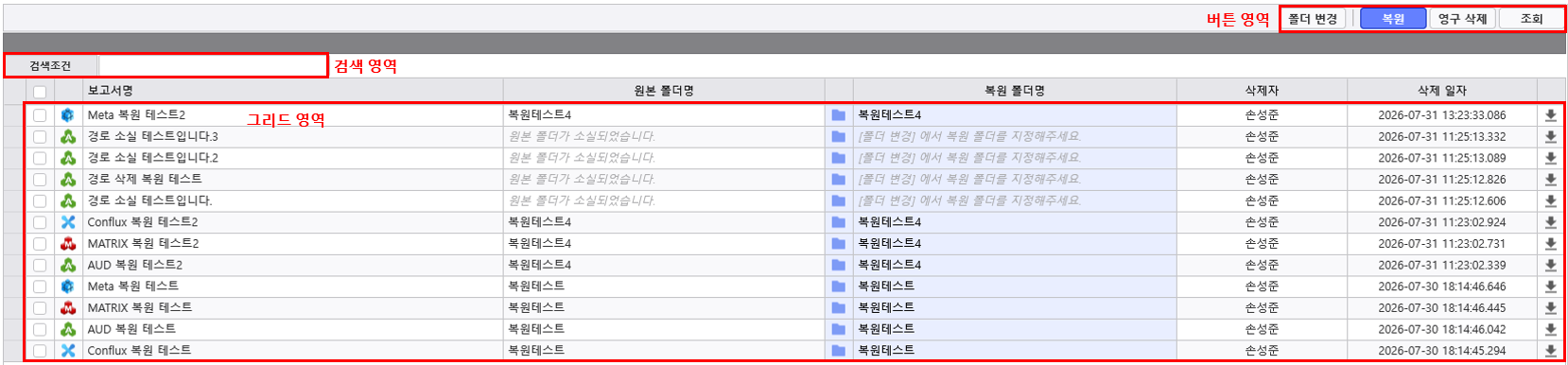Click the red MATRIX 복원 테스트2 report icon
1568x365 pixels.
click(x=68, y=244)
